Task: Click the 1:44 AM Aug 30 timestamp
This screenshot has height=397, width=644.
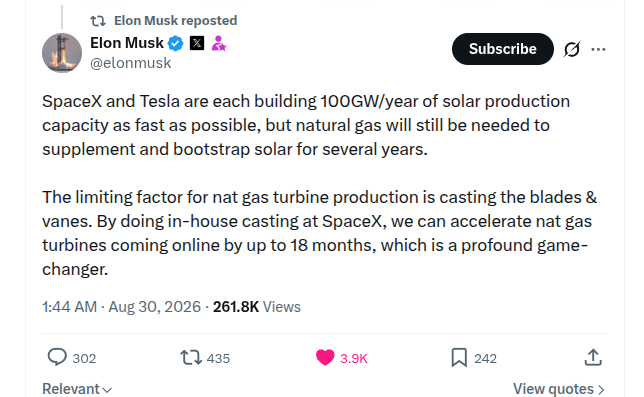Action: 121,307
